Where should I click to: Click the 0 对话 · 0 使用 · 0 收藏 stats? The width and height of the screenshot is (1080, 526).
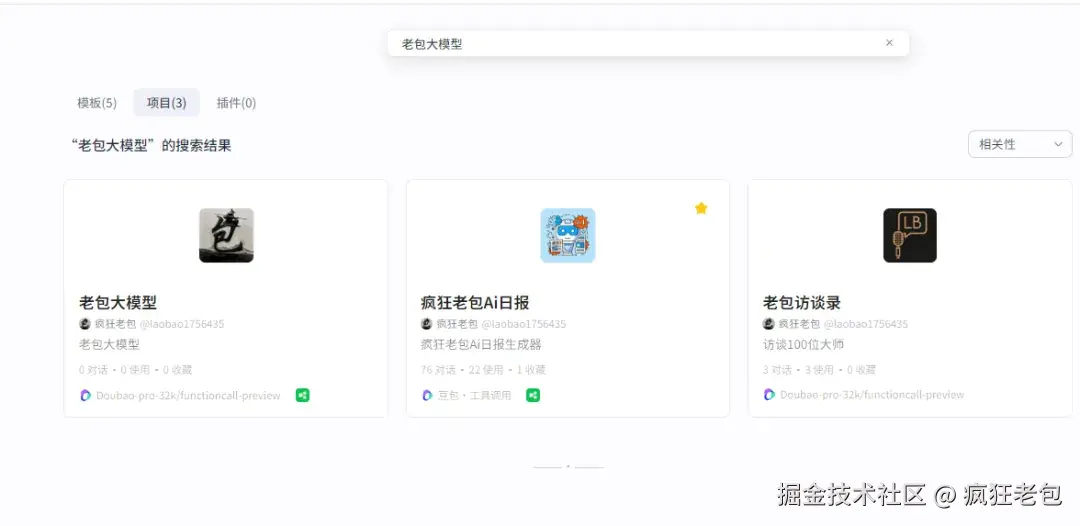tap(136, 370)
